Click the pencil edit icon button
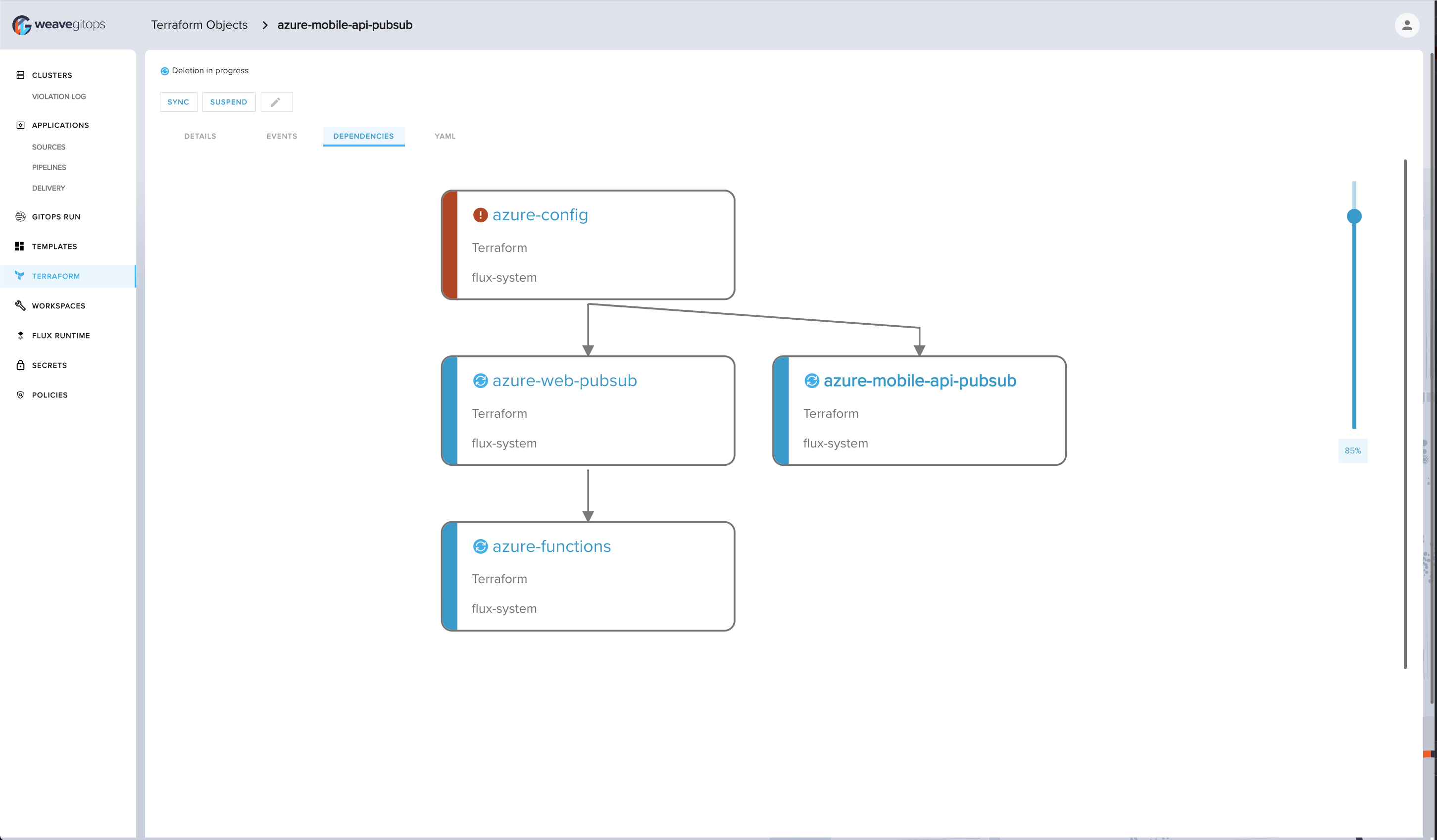1437x840 pixels. (276, 102)
